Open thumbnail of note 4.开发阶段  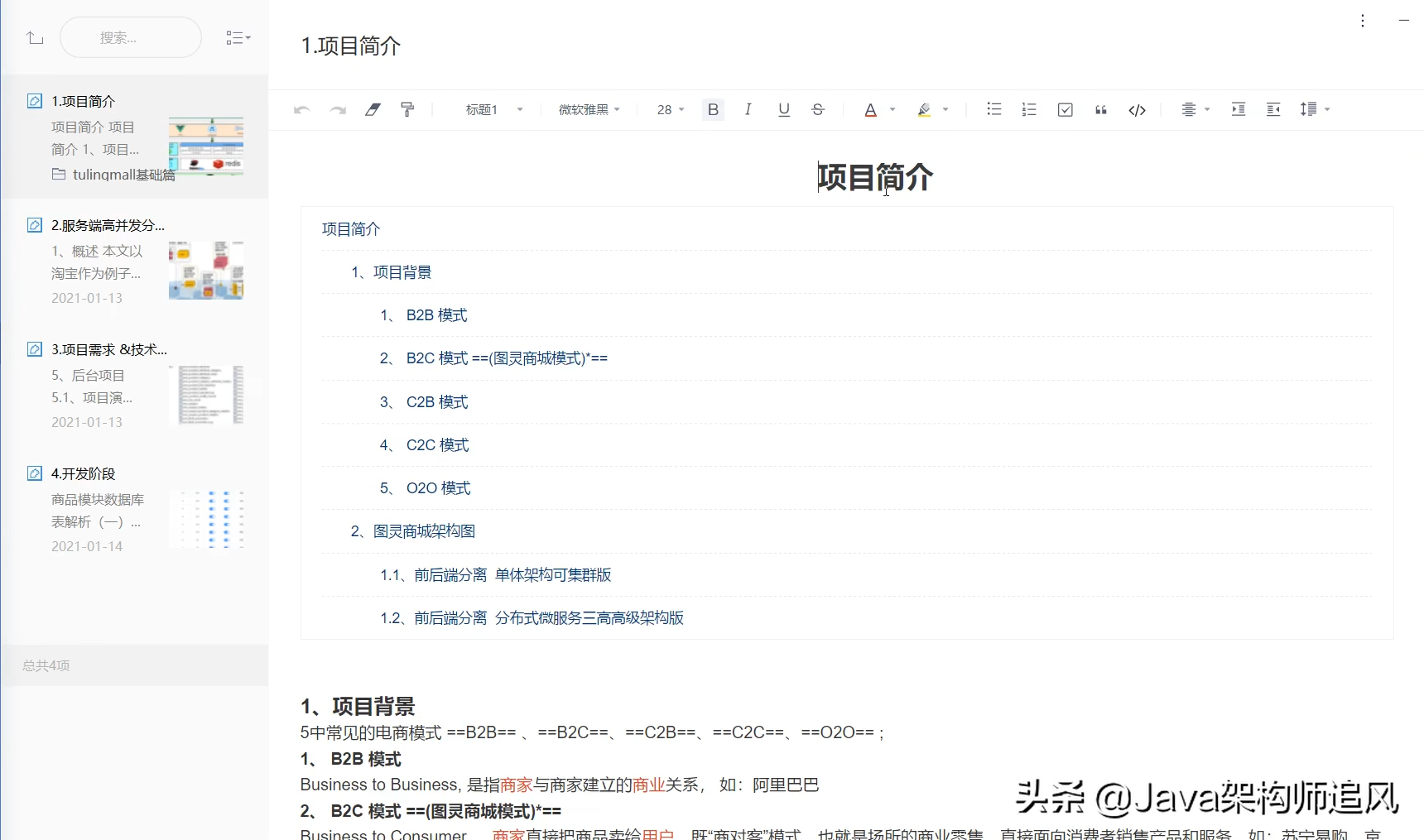(x=206, y=519)
